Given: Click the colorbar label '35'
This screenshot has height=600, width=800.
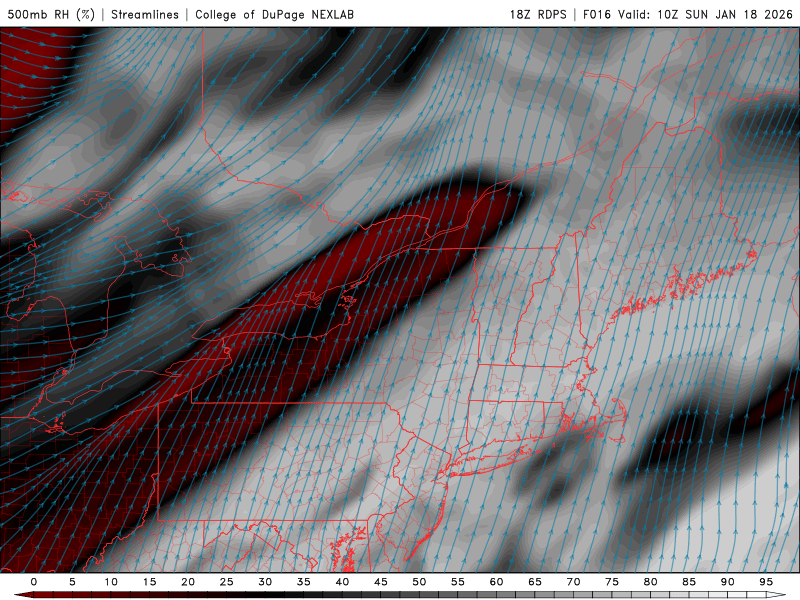Looking at the screenshot, I should 304,582.
